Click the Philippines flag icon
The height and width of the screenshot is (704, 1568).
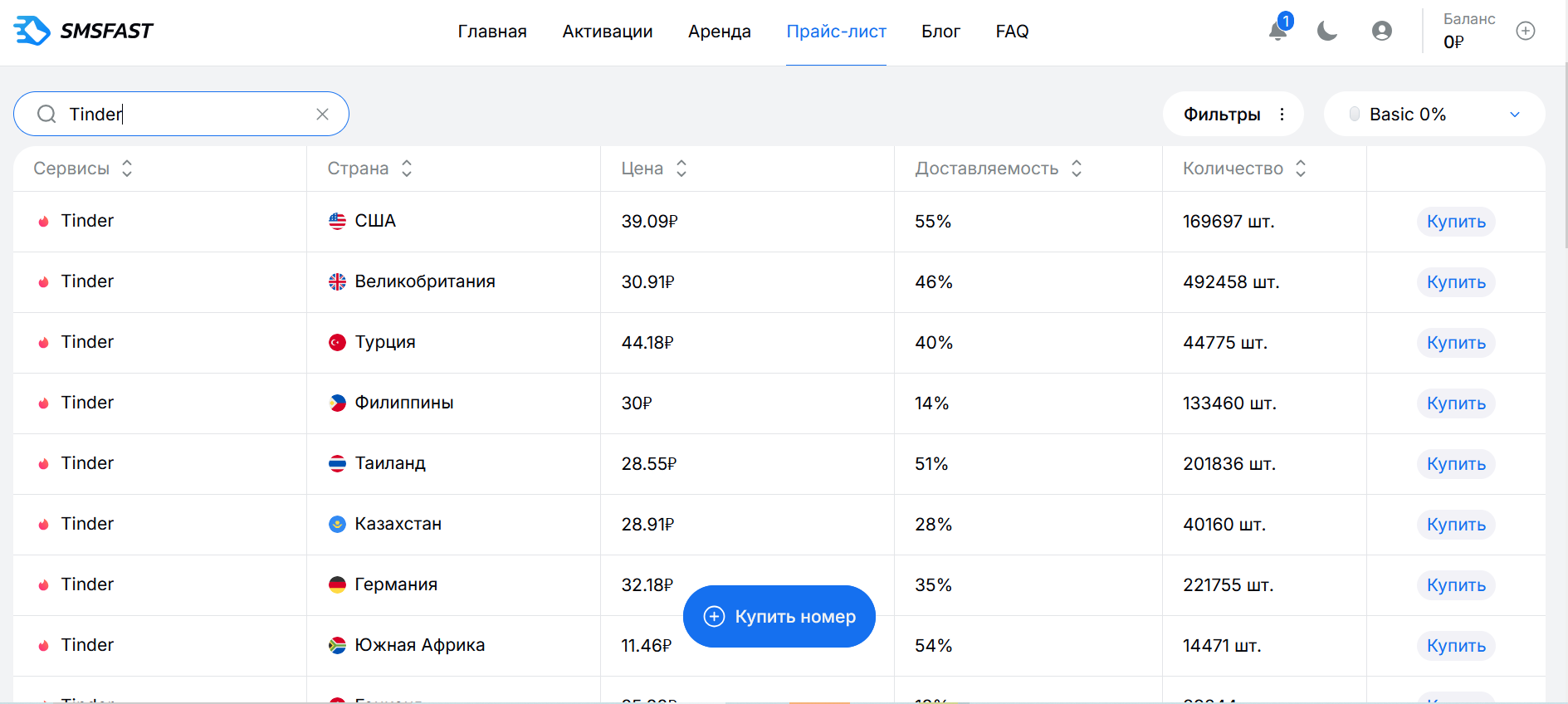point(337,403)
